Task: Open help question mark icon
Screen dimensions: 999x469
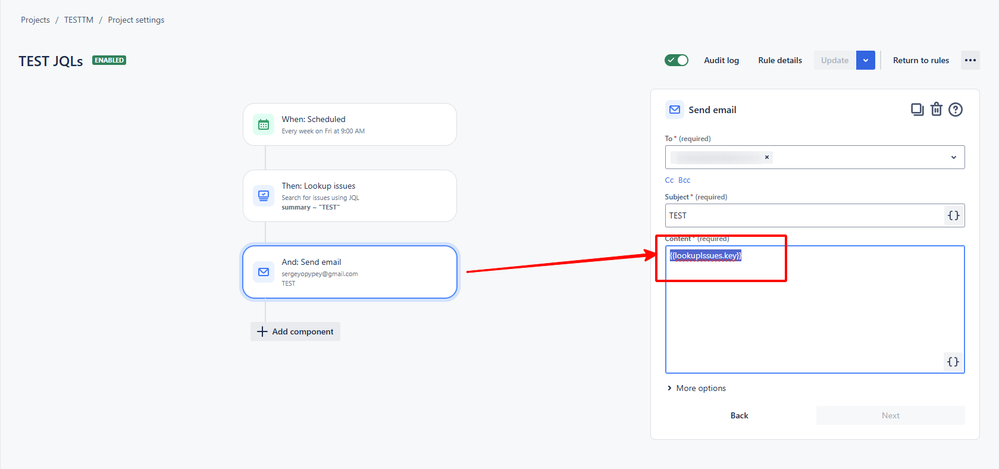Action: (955, 110)
